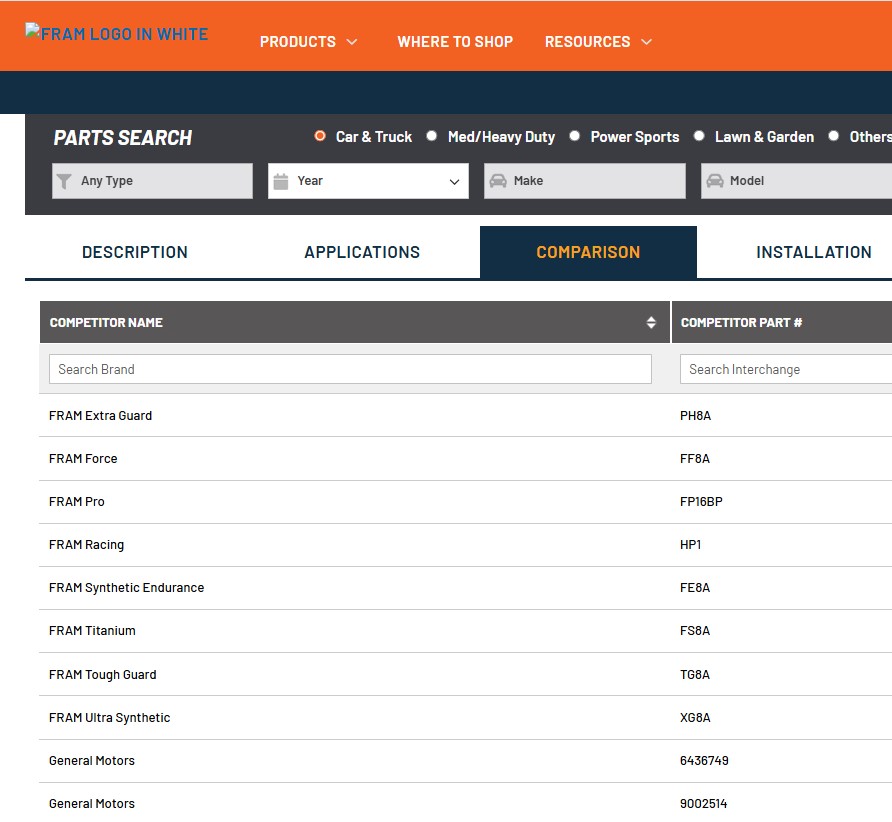Click the FRAM Extra Guard row name

(x=100, y=415)
